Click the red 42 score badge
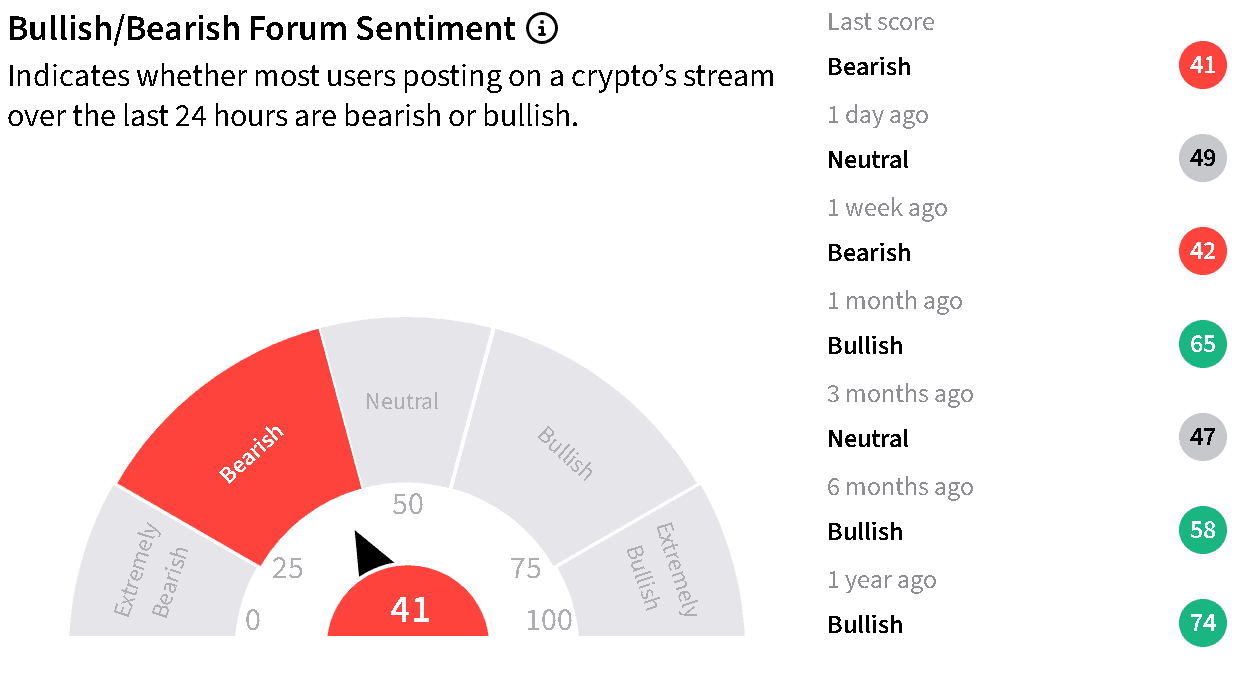1246x676 pixels. (1203, 252)
